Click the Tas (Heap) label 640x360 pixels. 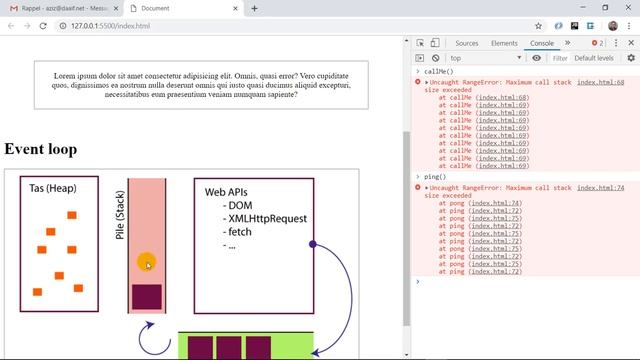[x=53, y=188]
